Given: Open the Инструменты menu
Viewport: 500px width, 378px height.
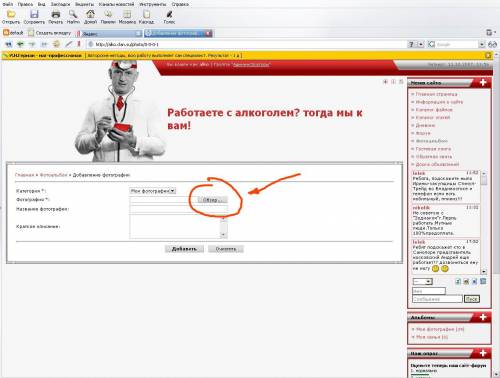Looking at the screenshot, I should click(153, 4).
